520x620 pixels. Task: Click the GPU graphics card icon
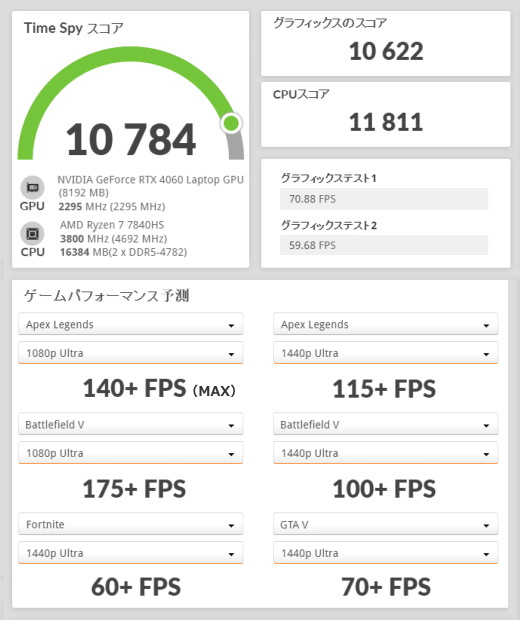pyautogui.click(x=32, y=187)
